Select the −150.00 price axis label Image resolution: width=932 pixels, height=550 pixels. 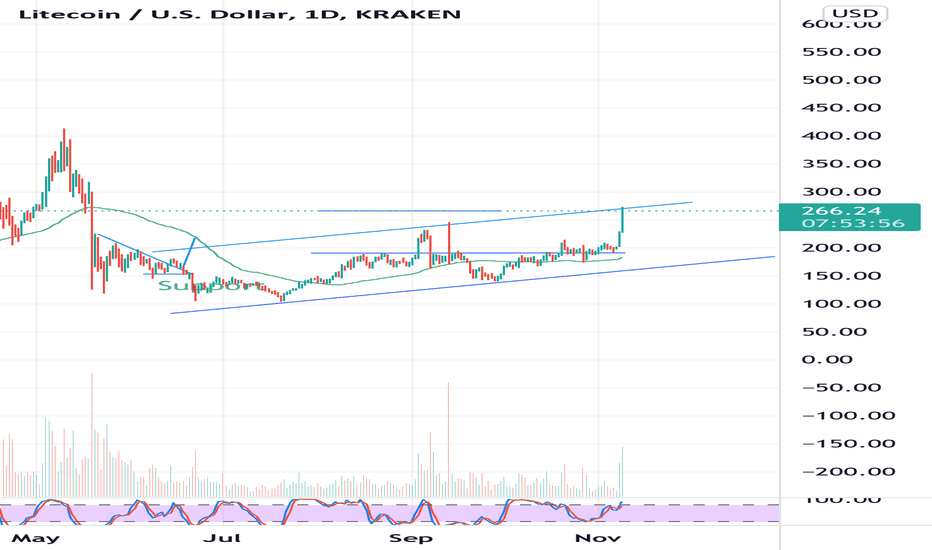[848, 444]
